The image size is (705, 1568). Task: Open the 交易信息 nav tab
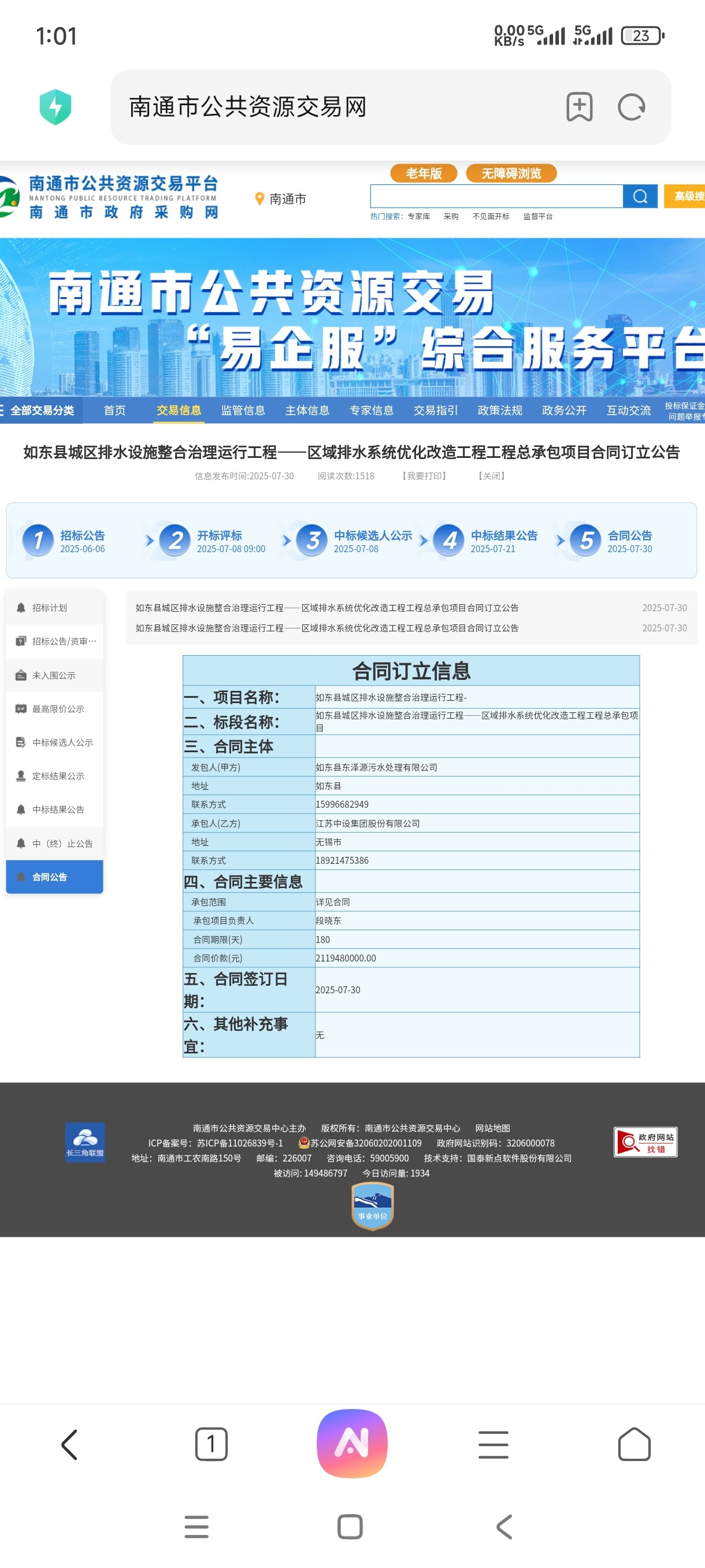(x=179, y=411)
